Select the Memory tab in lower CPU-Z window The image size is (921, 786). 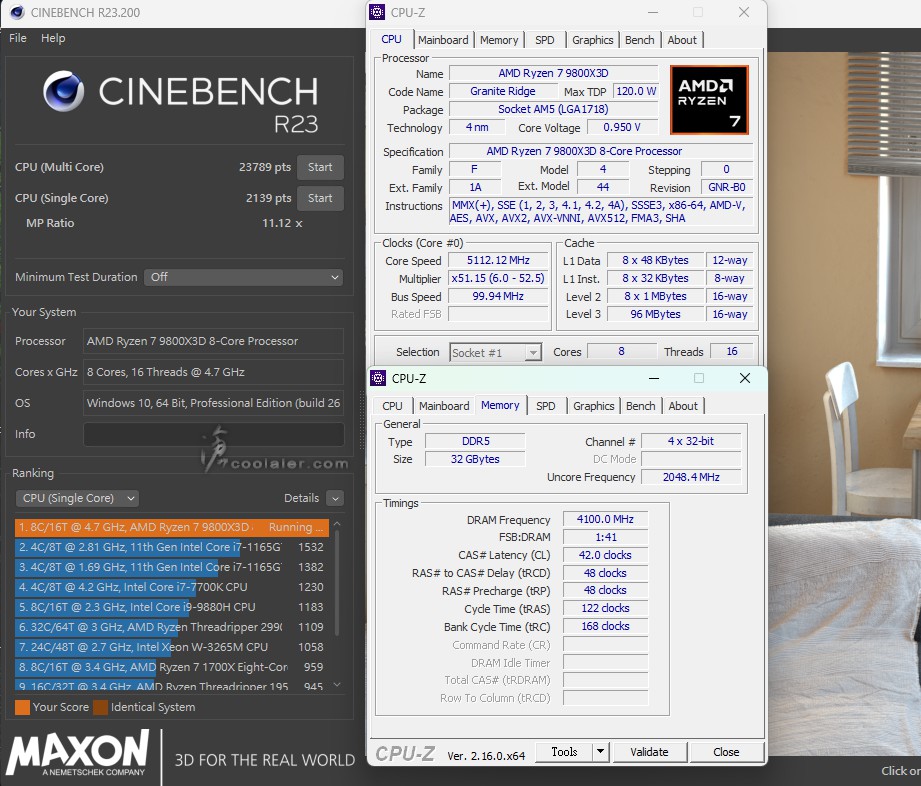tap(500, 405)
